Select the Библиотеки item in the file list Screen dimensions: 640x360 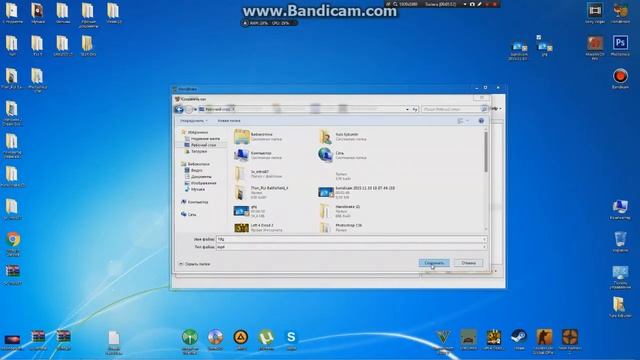pyautogui.click(x=258, y=137)
